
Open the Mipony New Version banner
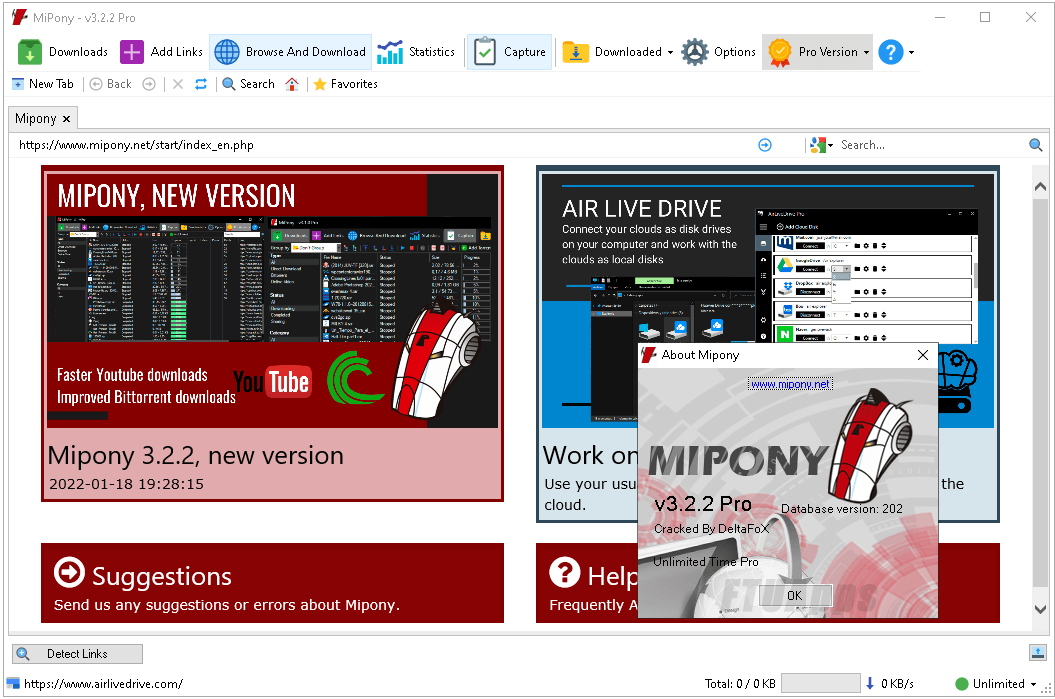coord(272,299)
